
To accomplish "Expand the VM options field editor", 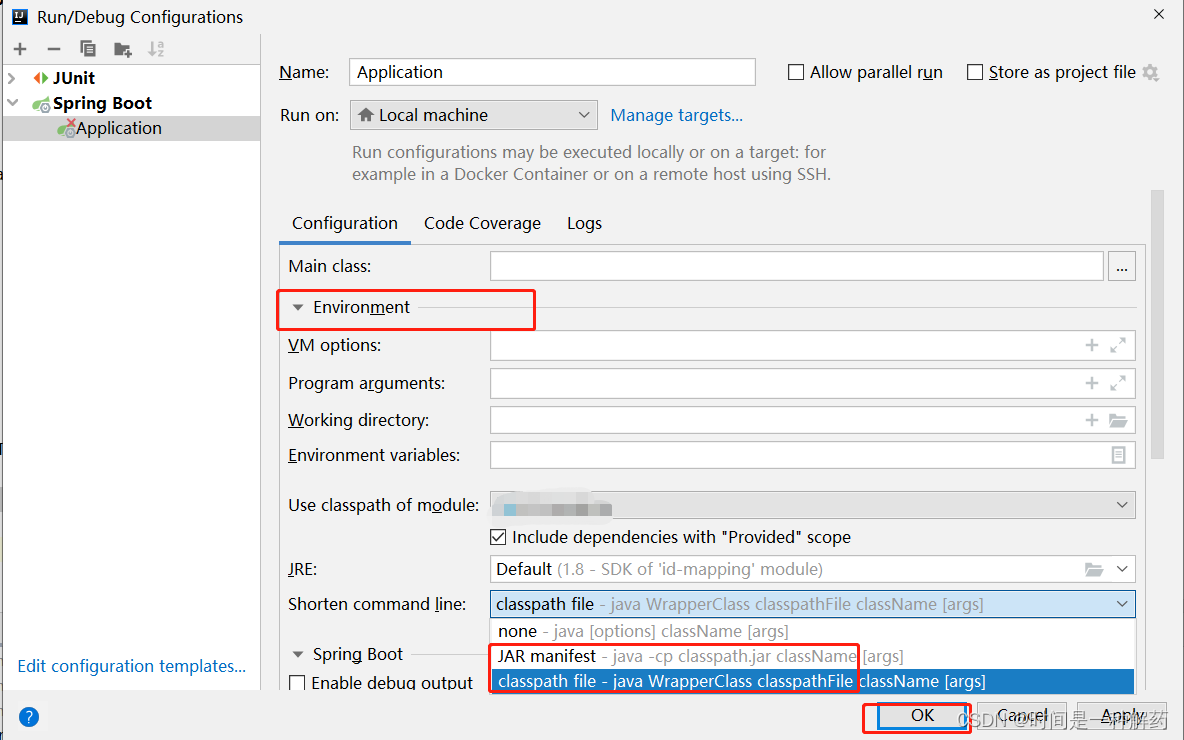I will 1118,345.
